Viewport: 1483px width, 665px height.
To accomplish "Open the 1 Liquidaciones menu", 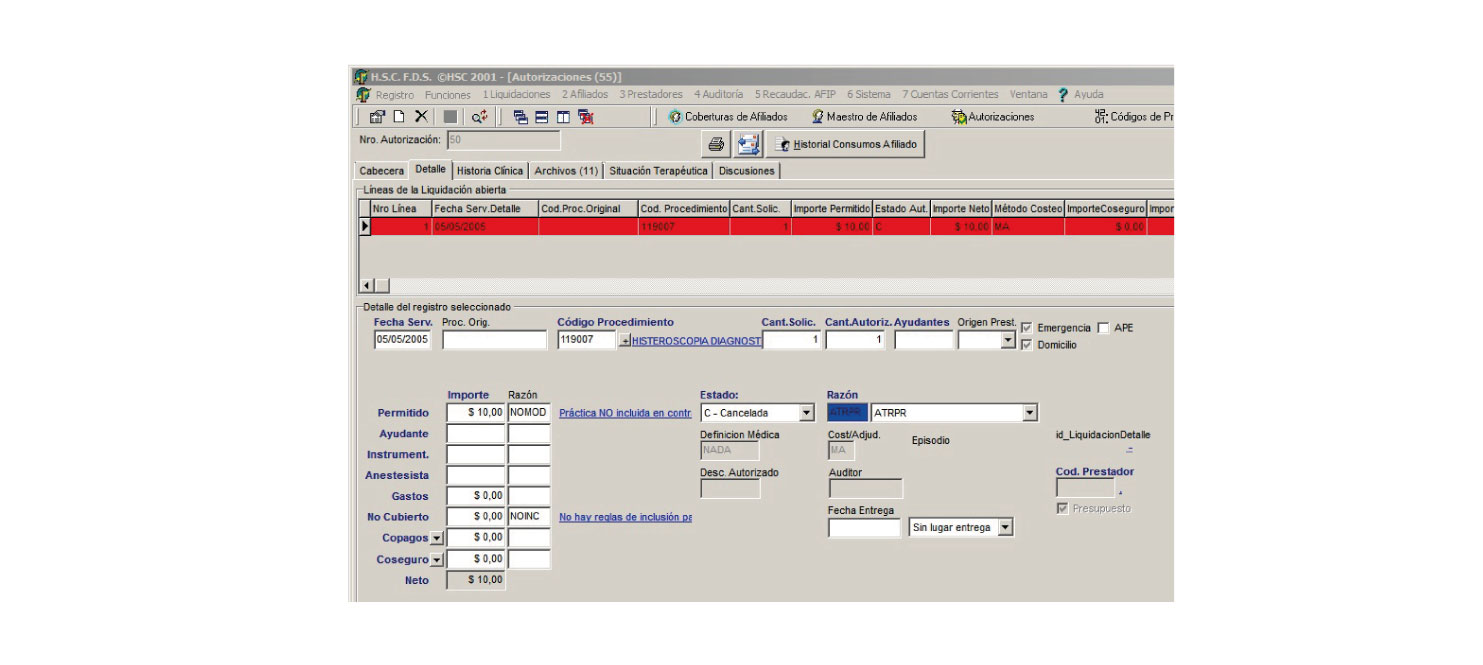I will pos(516,95).
